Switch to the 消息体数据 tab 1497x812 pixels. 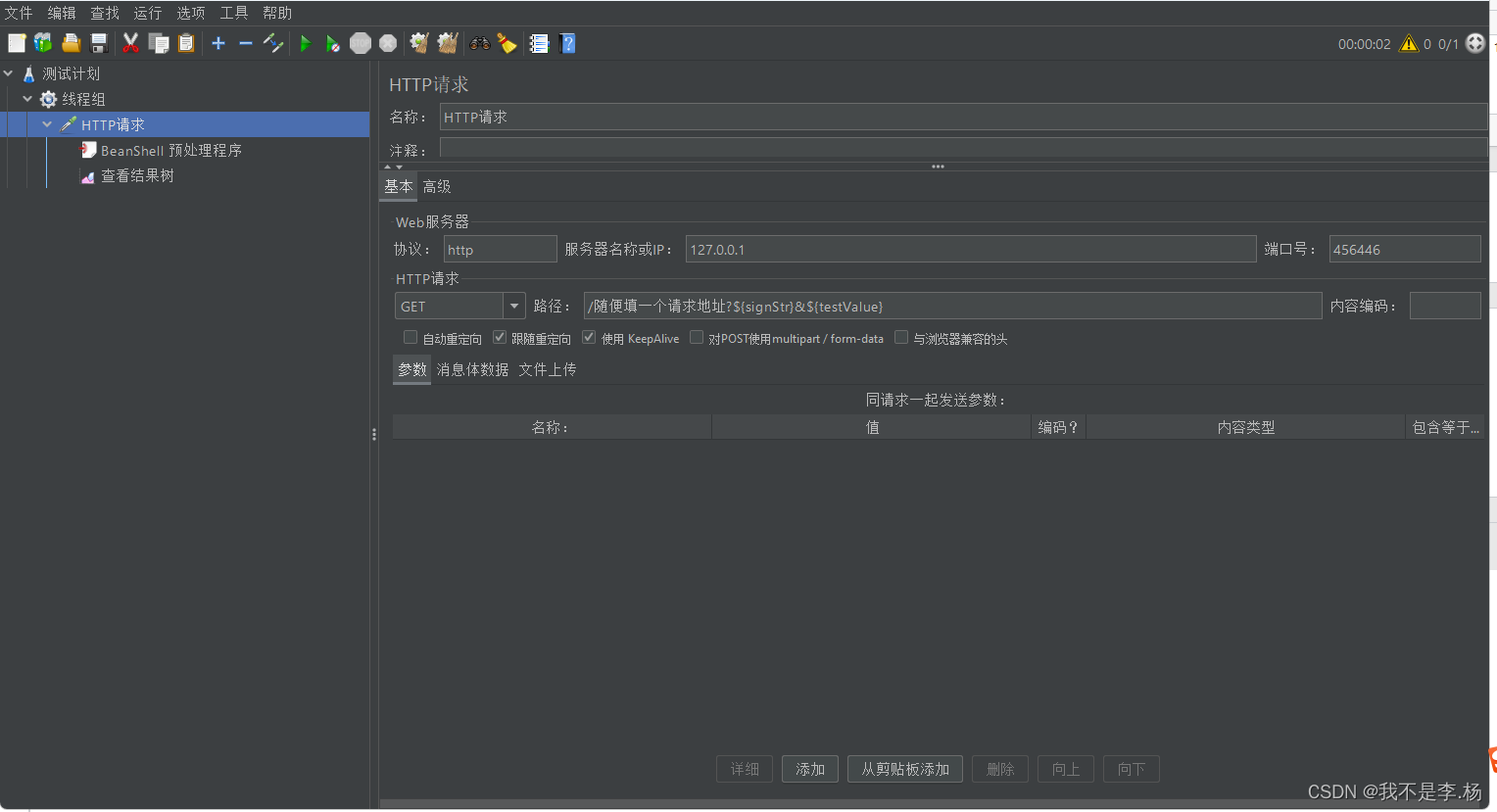point(472,369)
